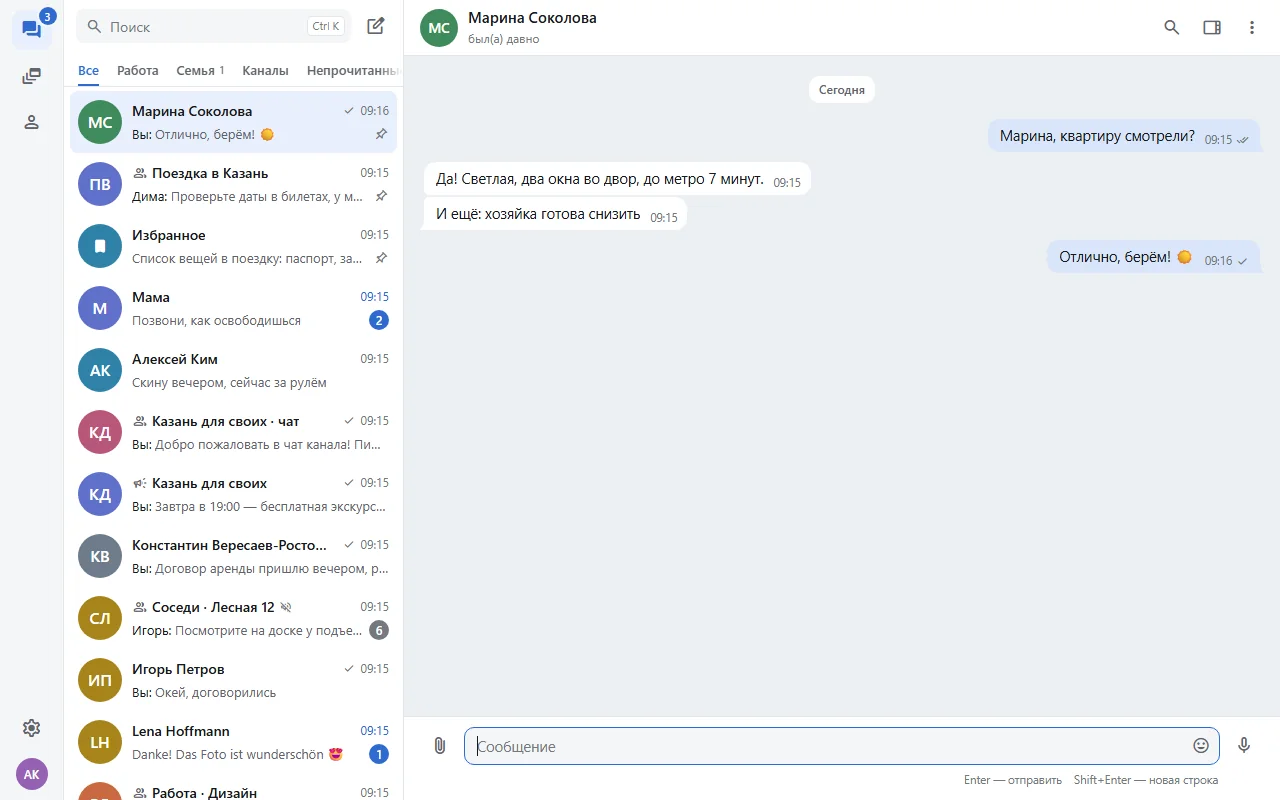Open the three-dot chat options menu
Viewport: 1280px width, 800px height.
[1252, 28]
